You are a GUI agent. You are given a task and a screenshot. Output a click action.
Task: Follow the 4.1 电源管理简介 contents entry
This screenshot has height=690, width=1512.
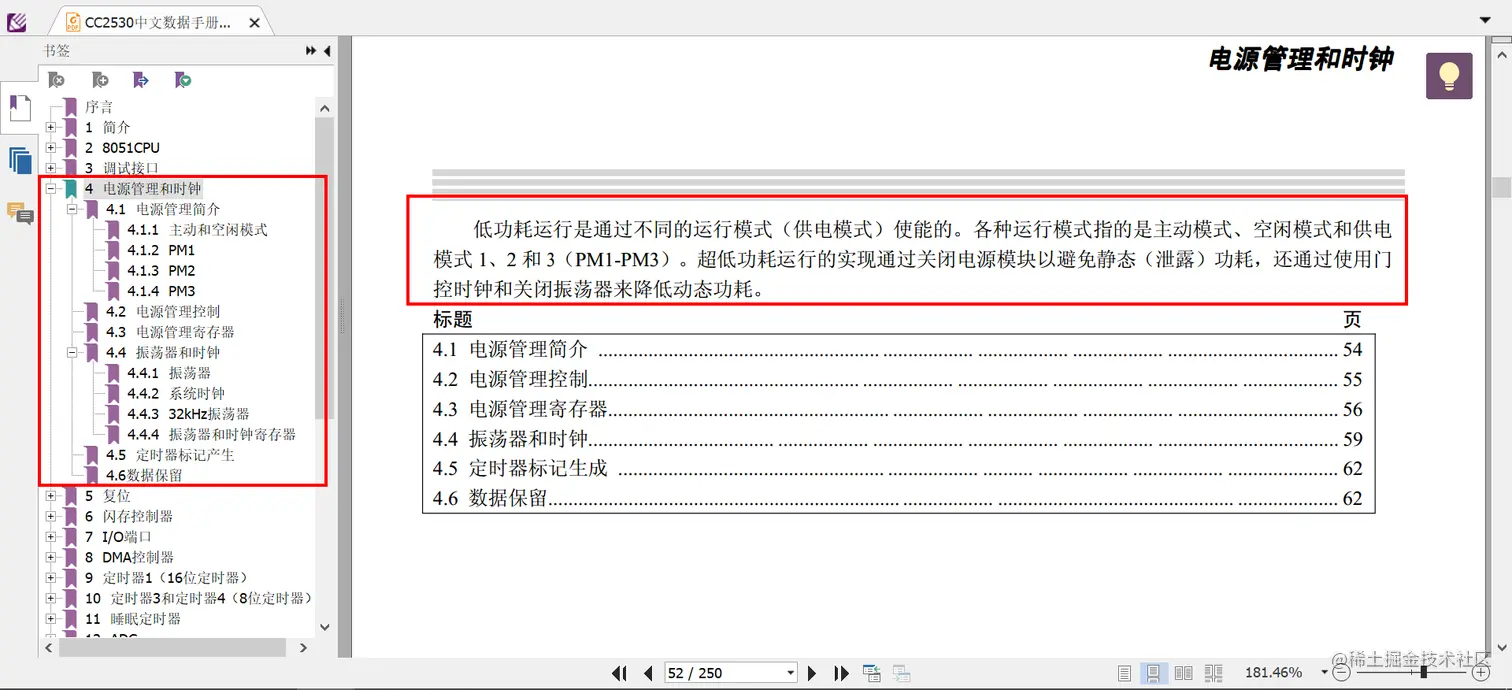coord(897,350)
